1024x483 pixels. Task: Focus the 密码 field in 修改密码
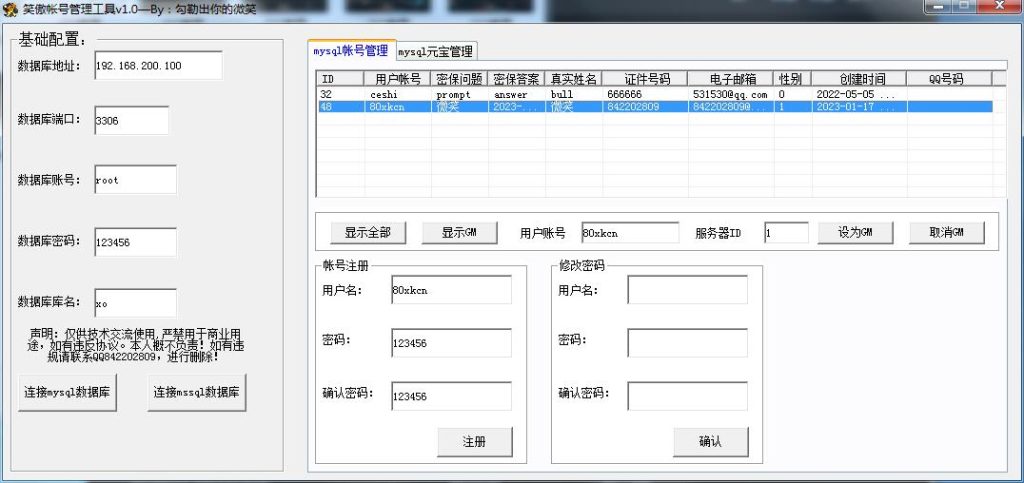point(688,343)
